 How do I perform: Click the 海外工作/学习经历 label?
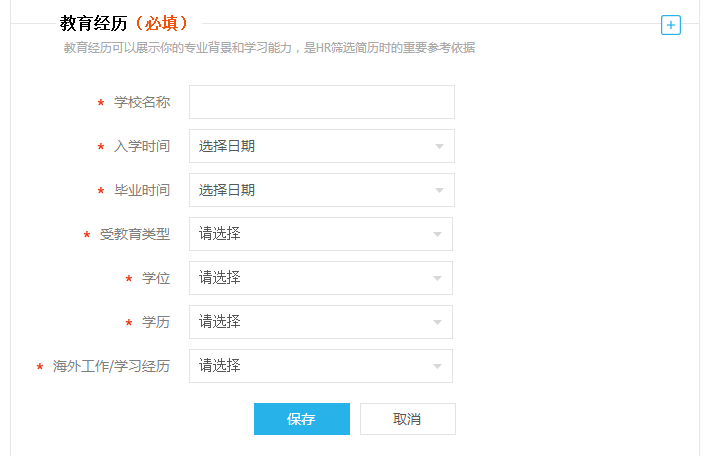point(111,366)
